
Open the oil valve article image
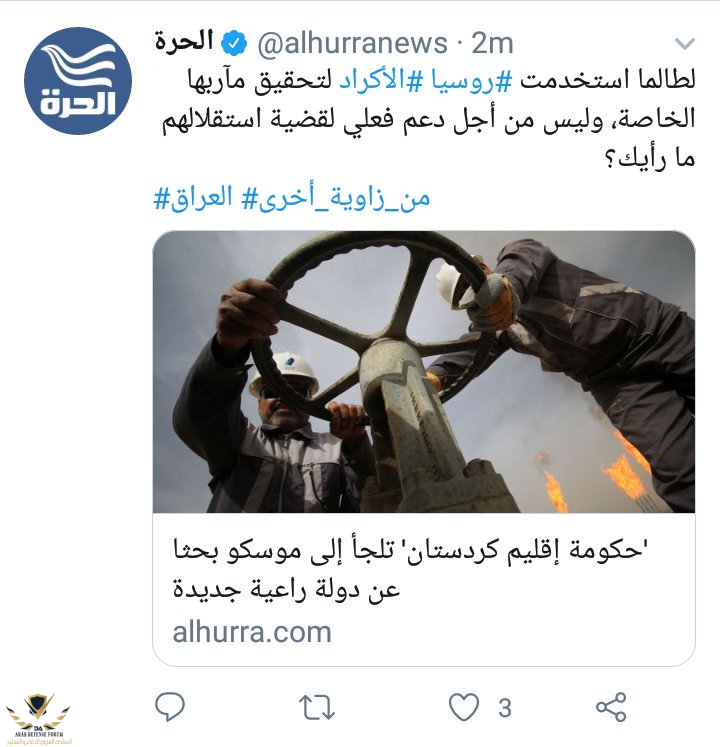point(424,372)
